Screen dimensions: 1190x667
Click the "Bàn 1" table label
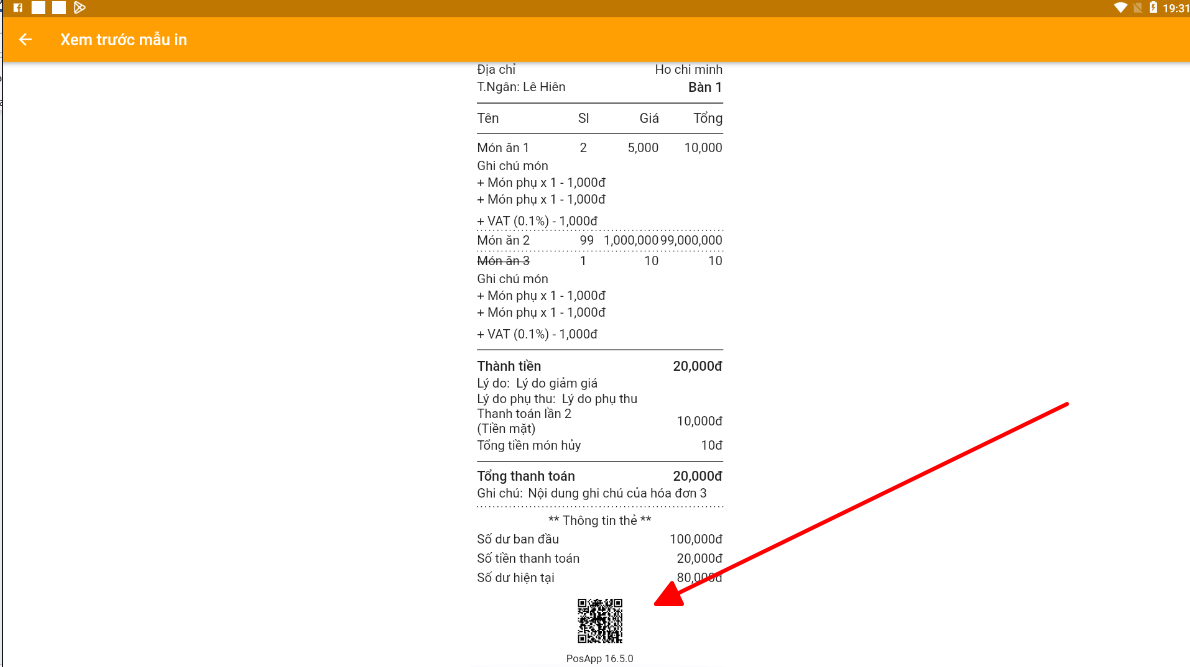tap(705, 88)
